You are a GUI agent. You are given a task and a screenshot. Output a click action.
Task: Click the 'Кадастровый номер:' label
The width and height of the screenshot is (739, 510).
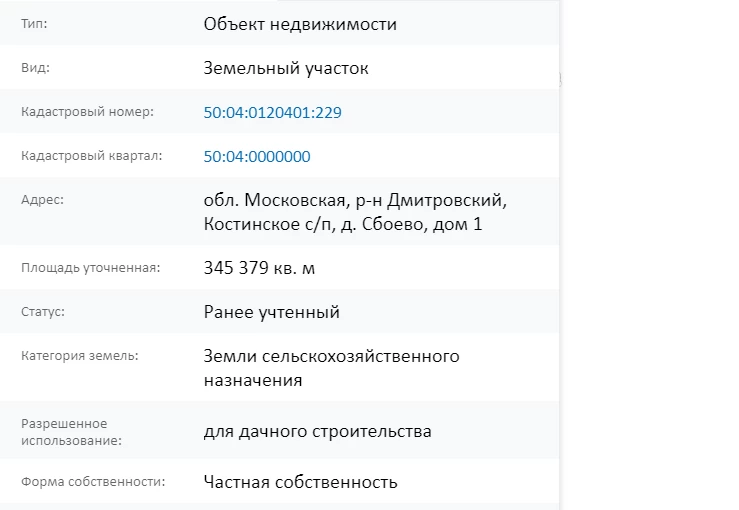87,112
